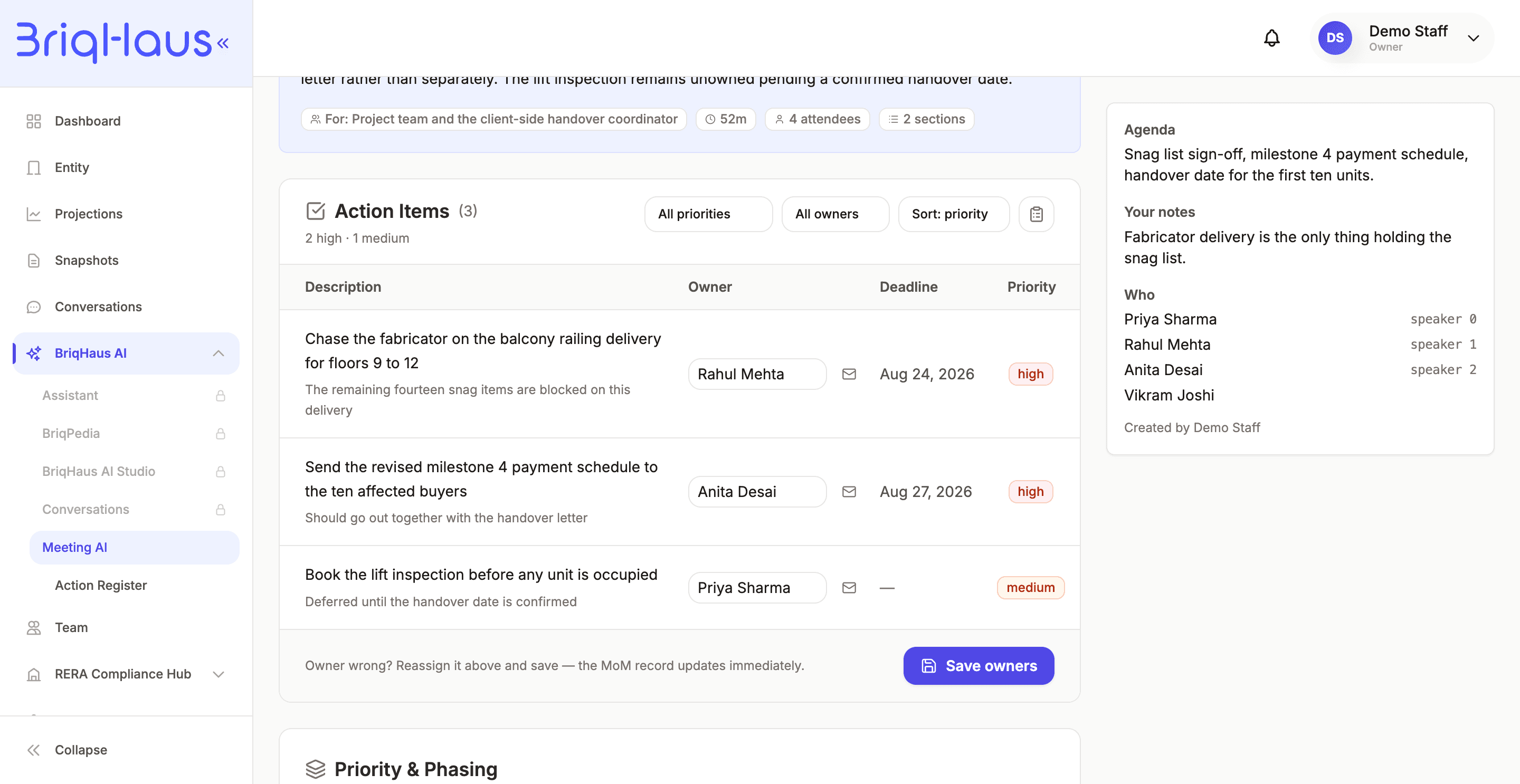Click the empty deadline dash for lift inspection

887,588
